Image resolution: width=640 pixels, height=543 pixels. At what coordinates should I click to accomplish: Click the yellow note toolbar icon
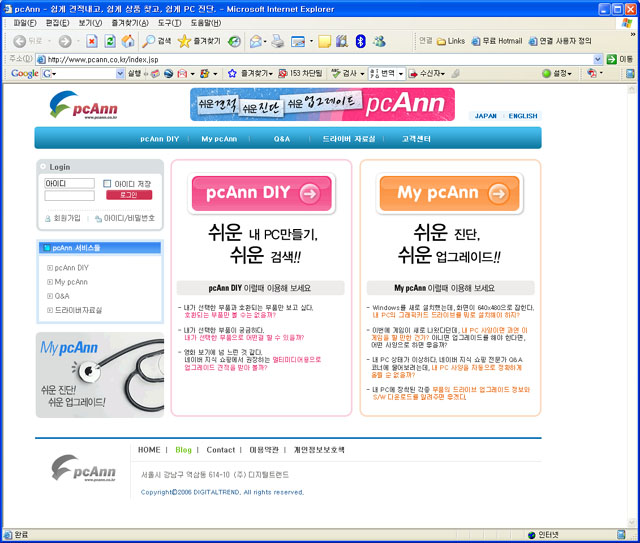324,41
